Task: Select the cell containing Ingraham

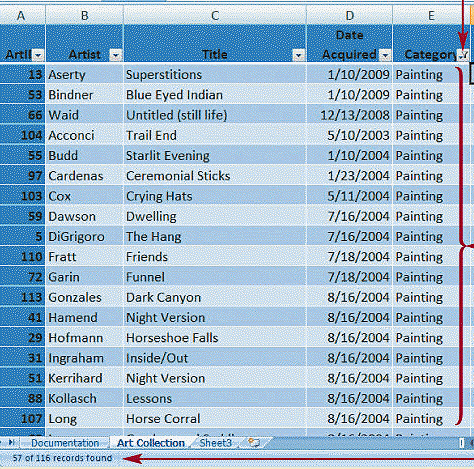Action: (x=84, y=358)
